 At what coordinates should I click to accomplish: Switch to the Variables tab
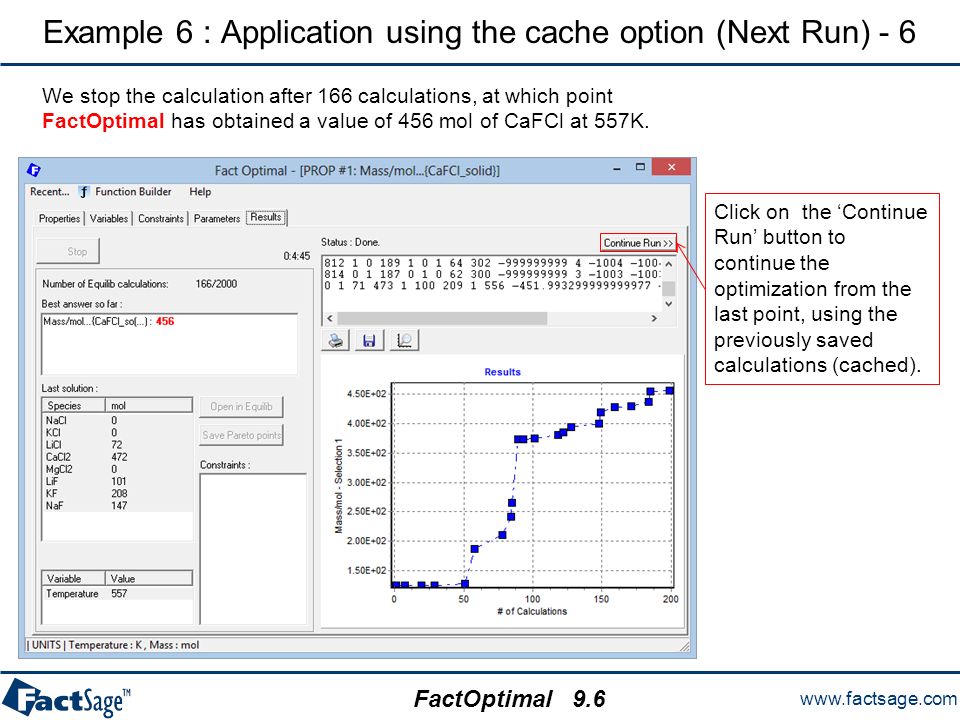pyautogui.click(x=108, y=219)
